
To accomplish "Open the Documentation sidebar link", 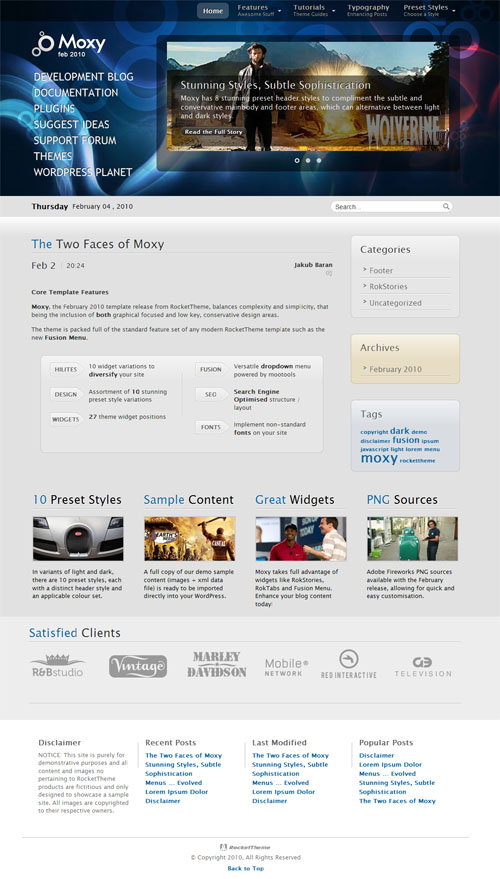I will click(76, 92).
